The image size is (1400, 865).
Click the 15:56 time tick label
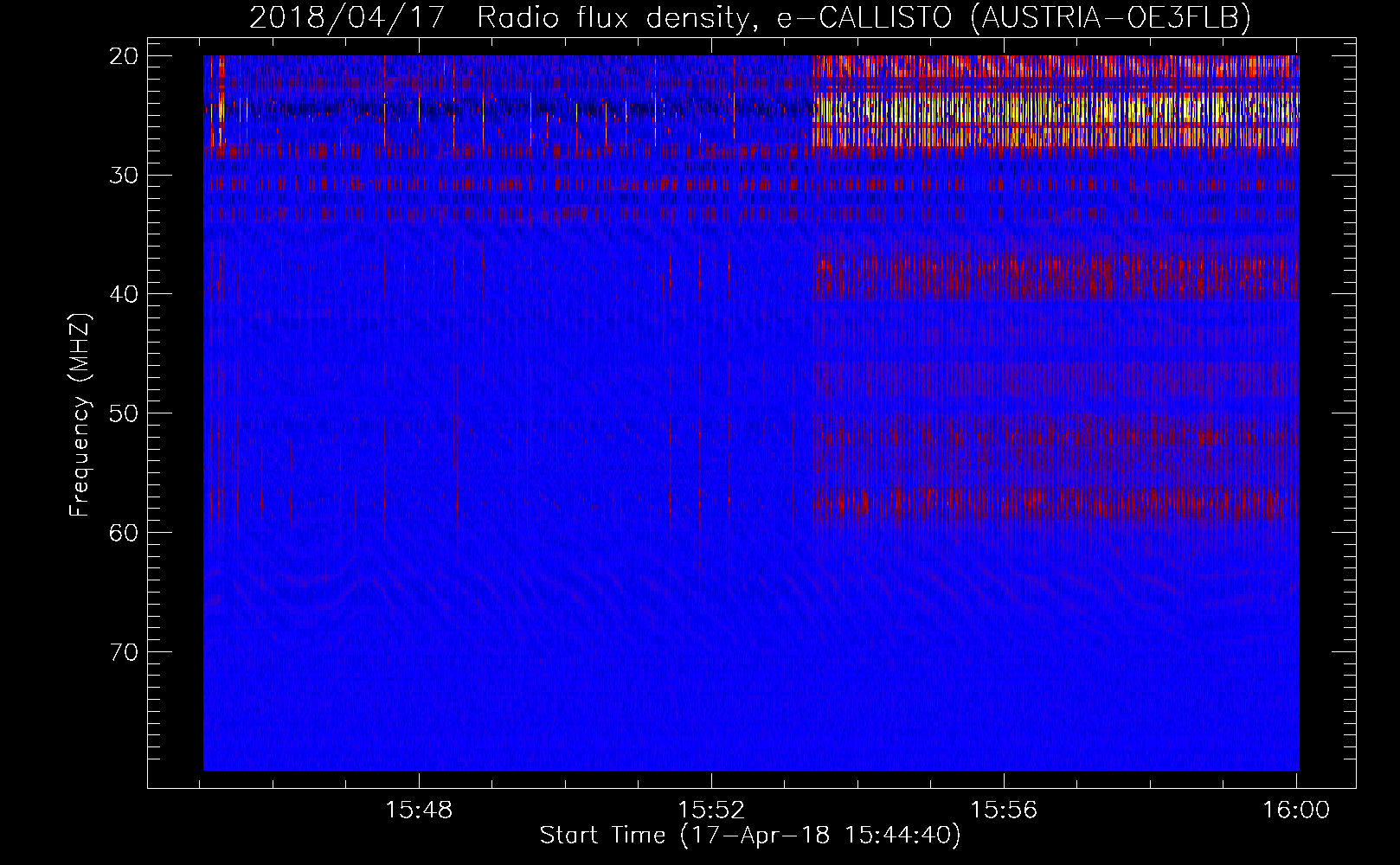point(1004,811)
